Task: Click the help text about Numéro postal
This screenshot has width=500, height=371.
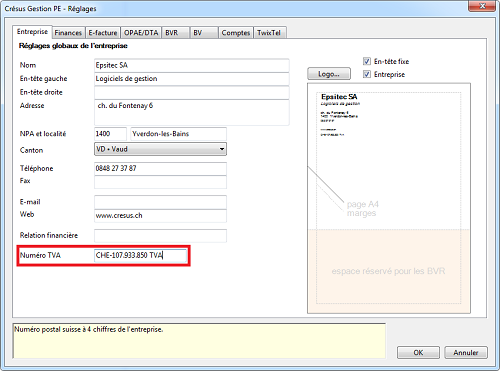Action: [x=89, y=329]
